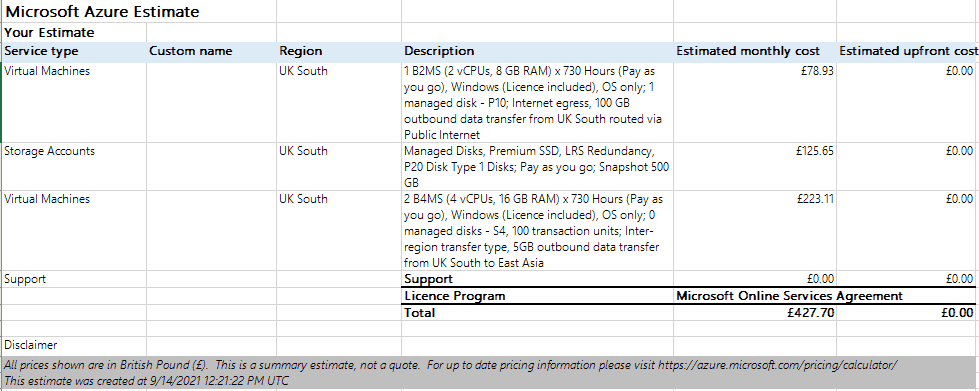
Task: Click the empty Custom name cell in Storage Accounts row
Action: tap(212, 167)
